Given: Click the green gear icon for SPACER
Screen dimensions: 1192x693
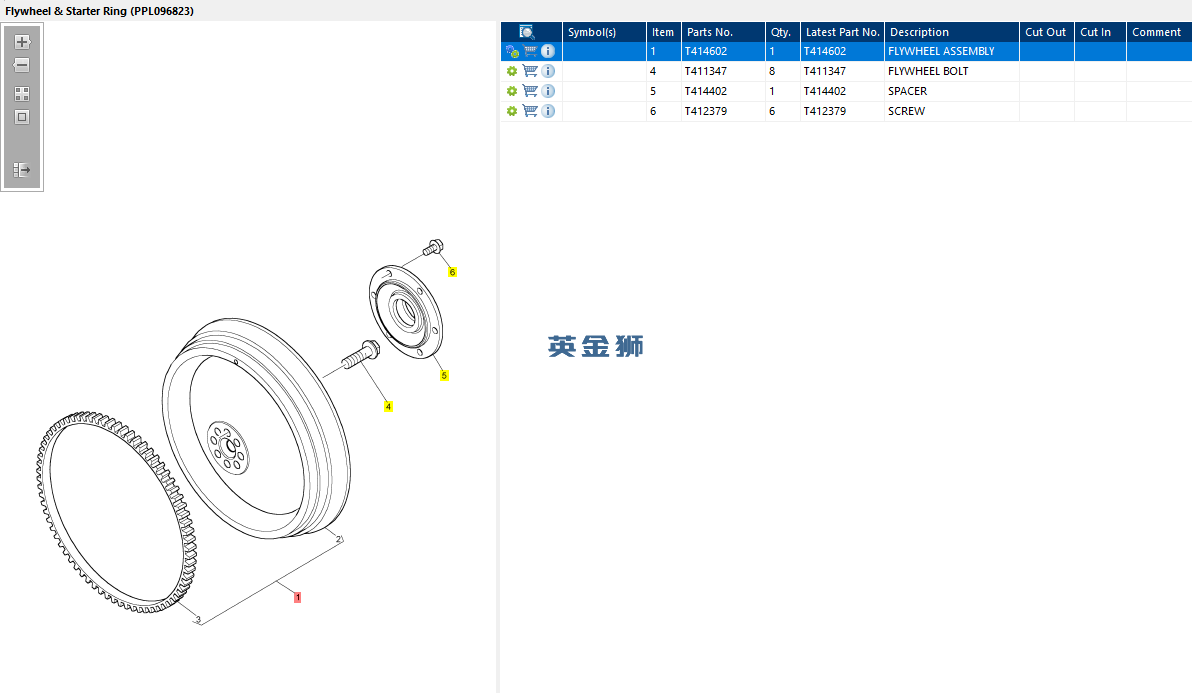Looking at the screenshot, I should (x=512, y=91).
